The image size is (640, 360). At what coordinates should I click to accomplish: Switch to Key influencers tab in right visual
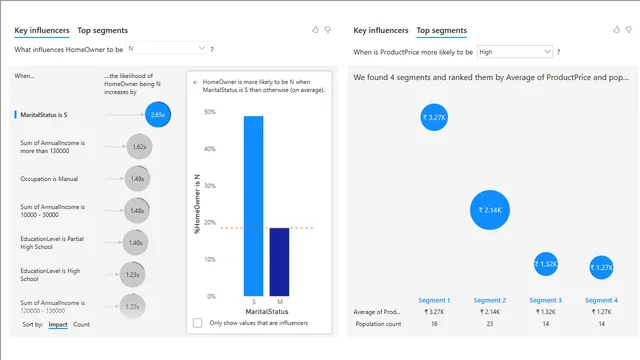point(380,30)
